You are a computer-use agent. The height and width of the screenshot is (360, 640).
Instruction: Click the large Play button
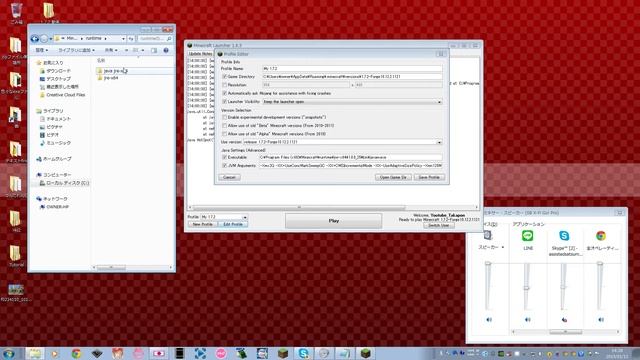click(x=333, y=221)
